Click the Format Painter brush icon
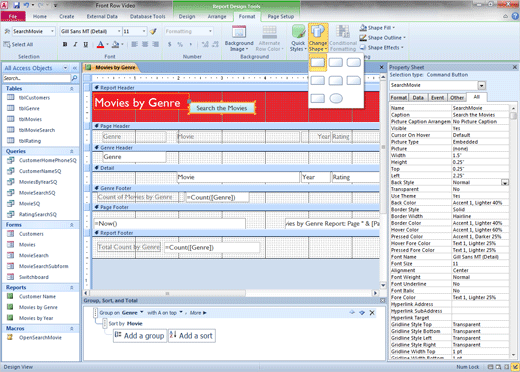The width and height of the screenshot is (520, 372). (x=153, y=31)
